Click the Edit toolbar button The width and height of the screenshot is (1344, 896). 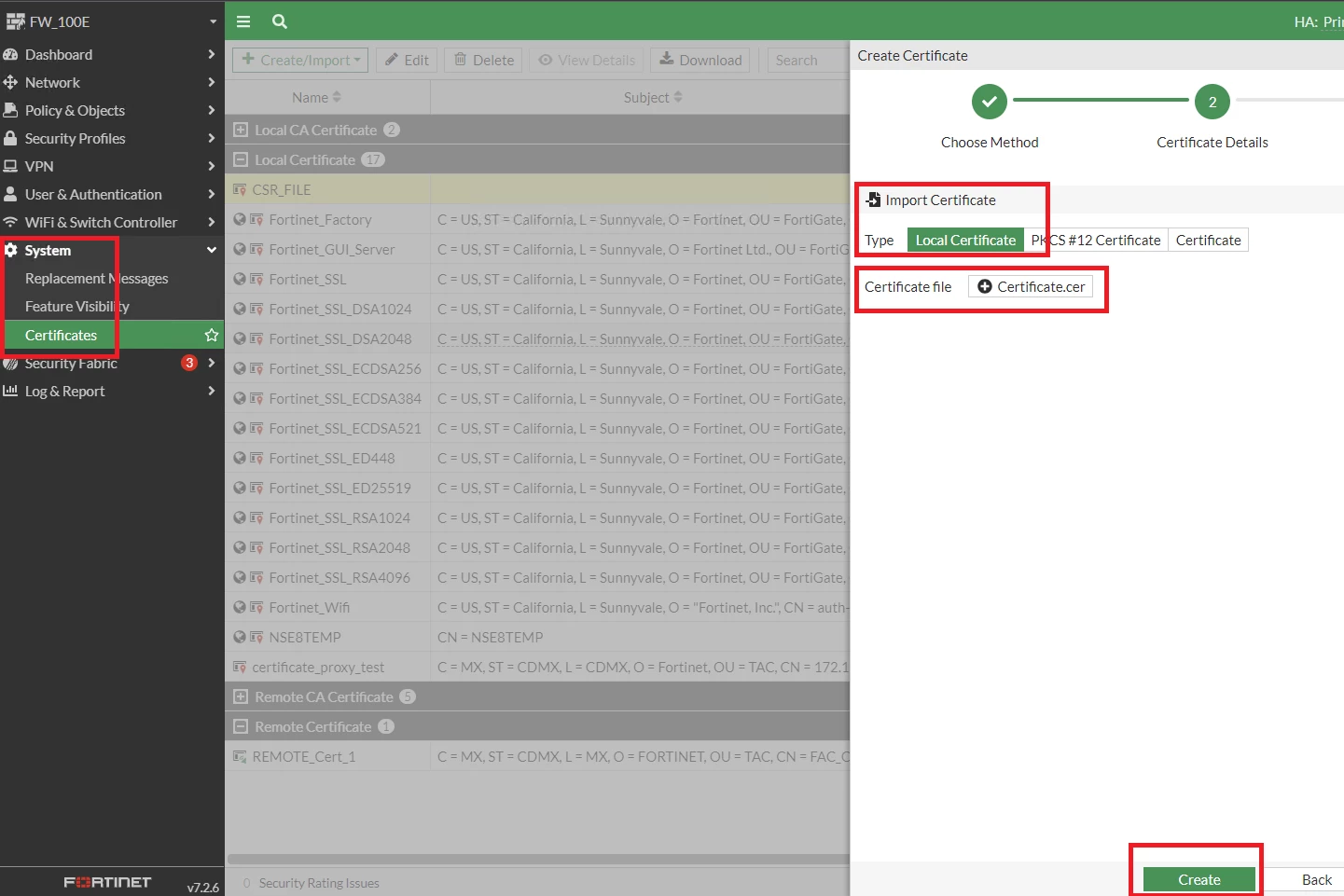408,60
